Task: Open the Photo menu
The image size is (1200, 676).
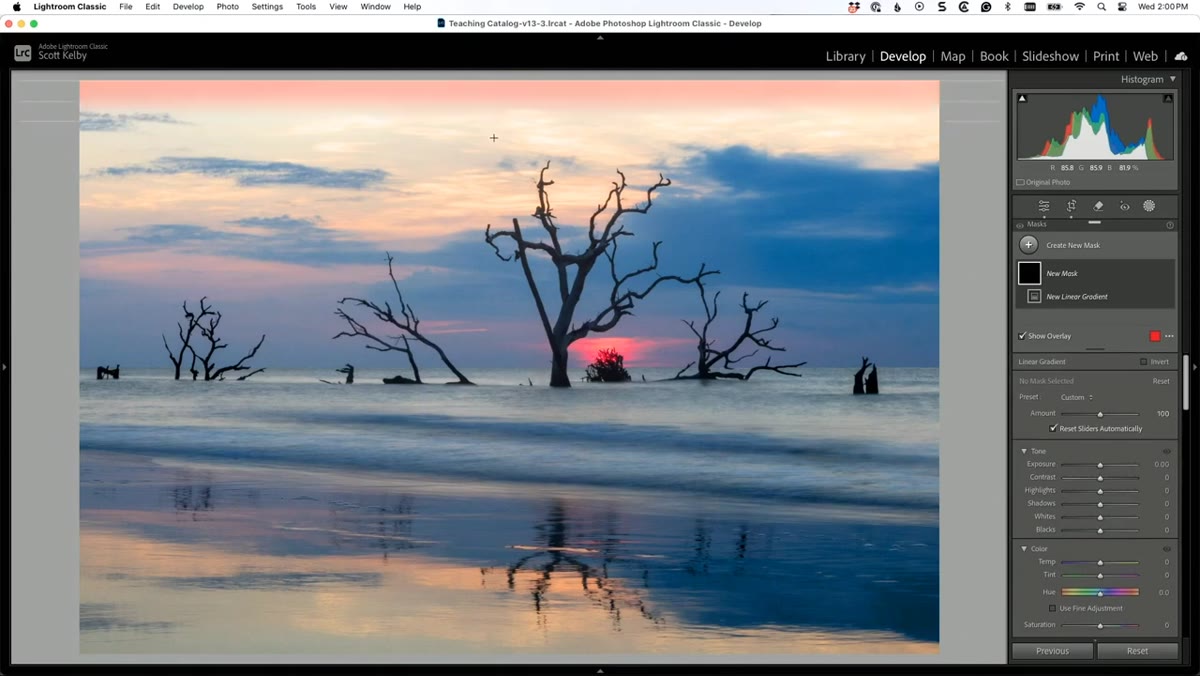Action: coord(228,7)
